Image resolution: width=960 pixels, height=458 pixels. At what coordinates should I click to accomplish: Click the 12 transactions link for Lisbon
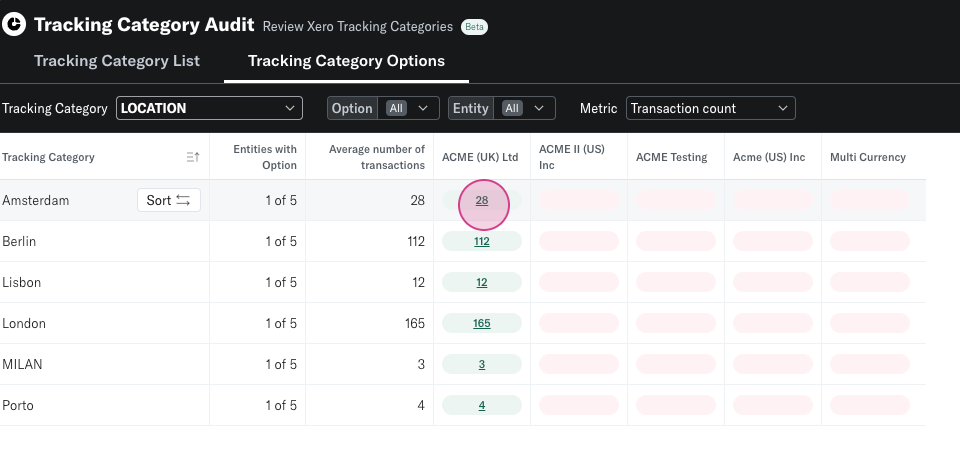coord(482,283)
